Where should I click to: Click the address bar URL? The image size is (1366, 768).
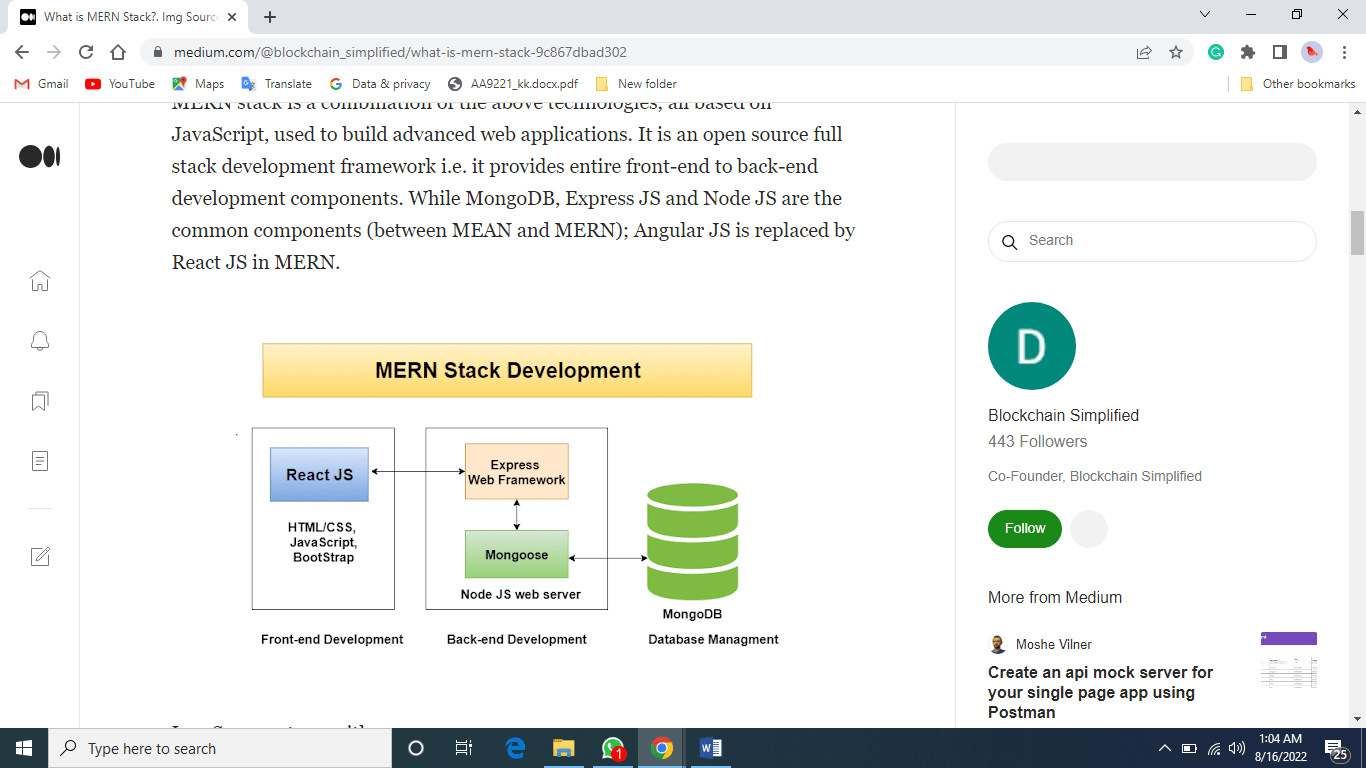click(400, 52)
